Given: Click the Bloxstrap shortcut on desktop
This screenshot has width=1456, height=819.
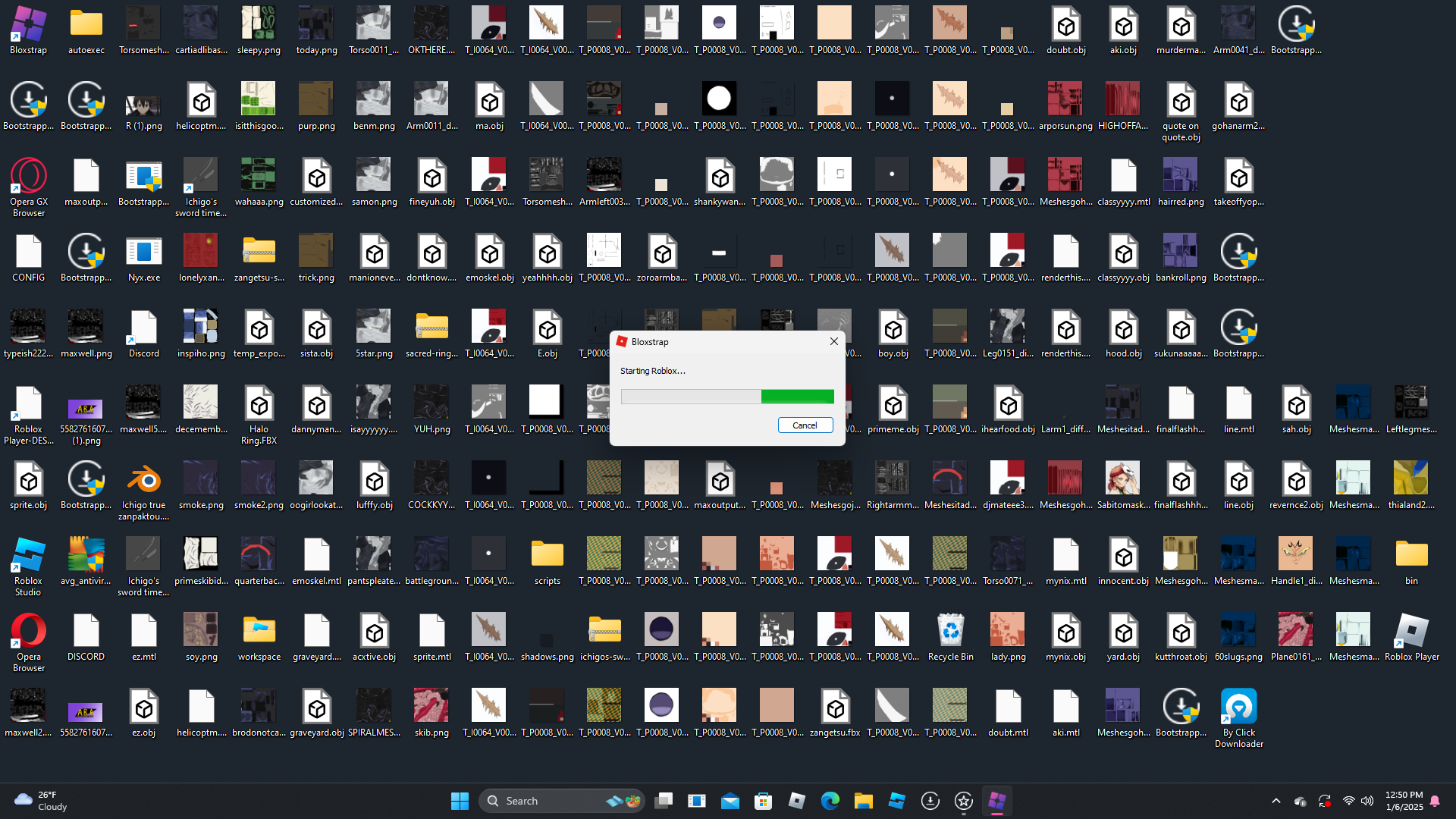Looking at the screenshot, I should pos(28,26).
